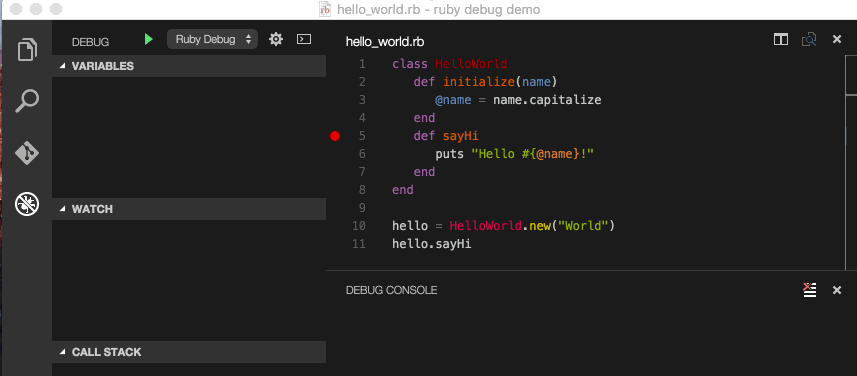857x376 pixels.
Task: Click line number 1 in the gutter
Action: 362,64
